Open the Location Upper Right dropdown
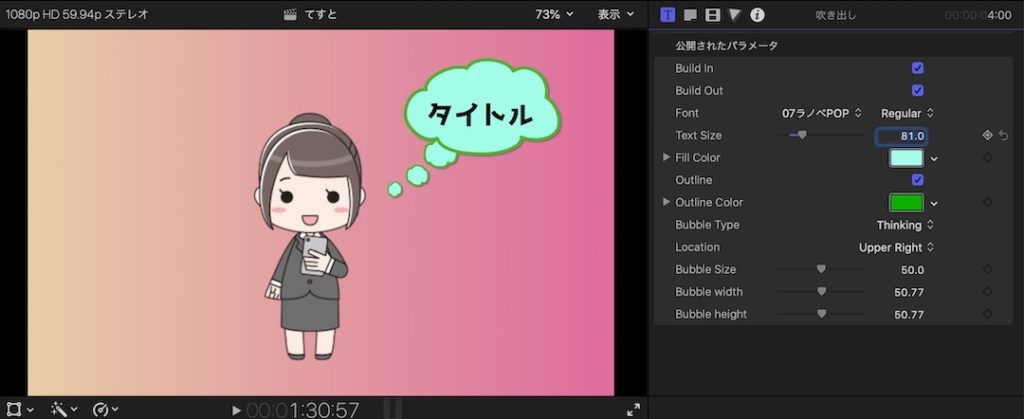This screenshot has height=419, width=1024. click(x=896, y=247)
